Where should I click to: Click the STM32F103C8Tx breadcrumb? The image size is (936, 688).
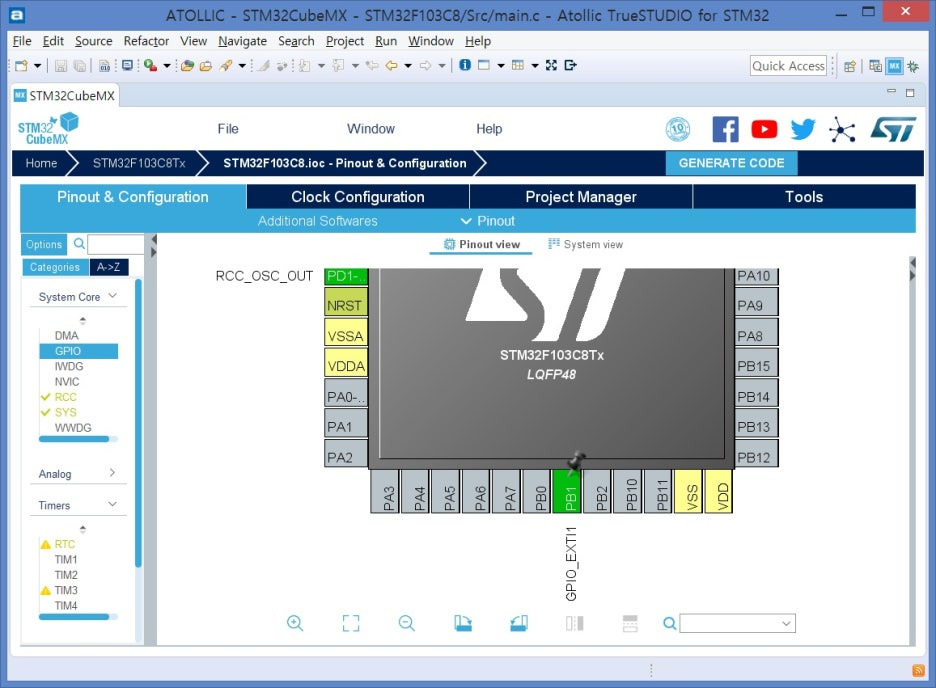[139, 163]
